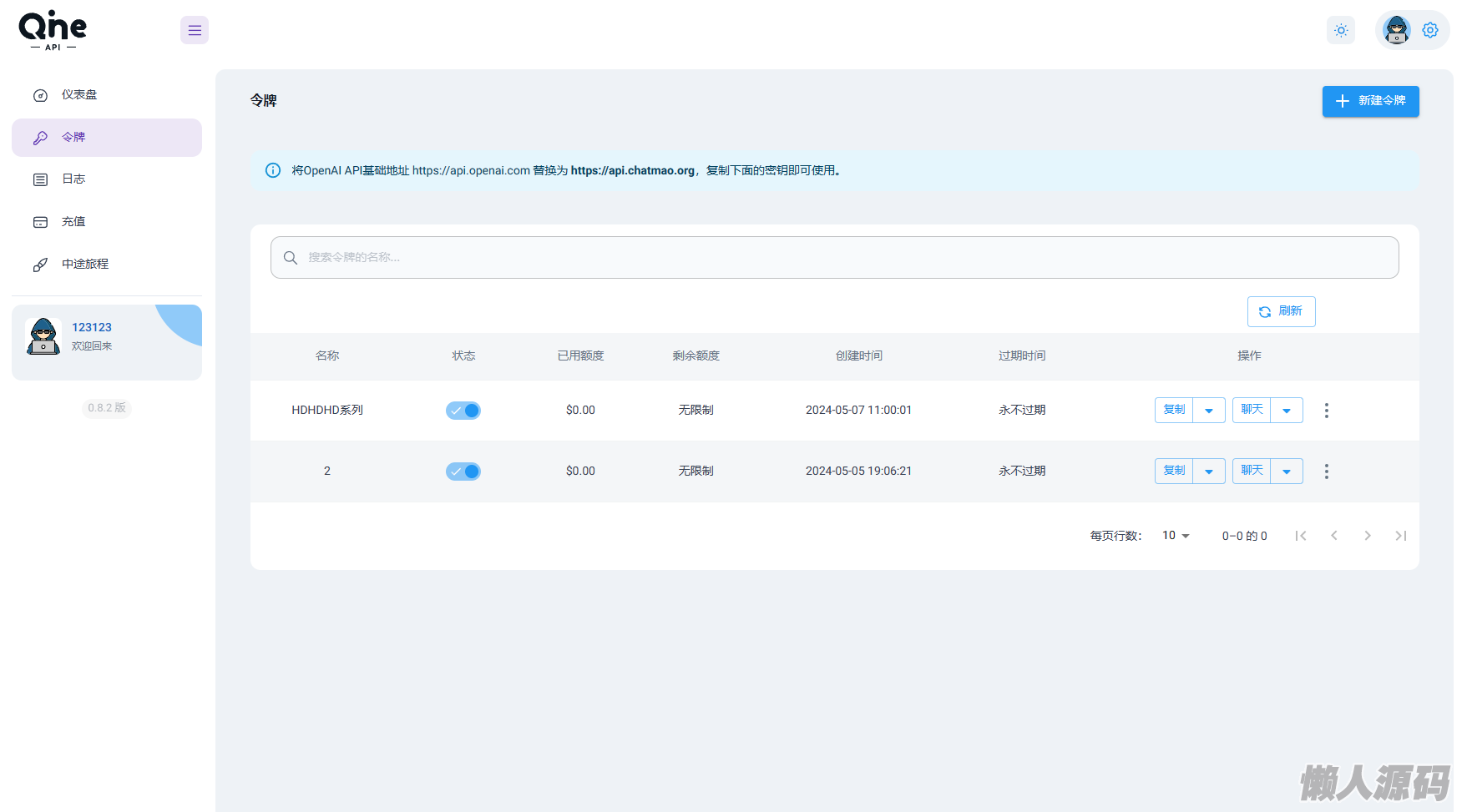Focus the token name search field
The height and width of the screenshot is (812, 1467).
[x=835, y=258]
